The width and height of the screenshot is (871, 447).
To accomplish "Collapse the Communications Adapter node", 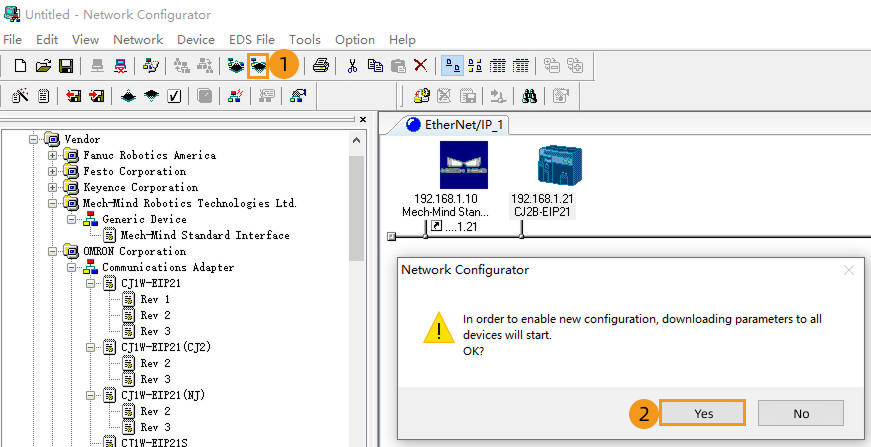I will click(72, 268).
